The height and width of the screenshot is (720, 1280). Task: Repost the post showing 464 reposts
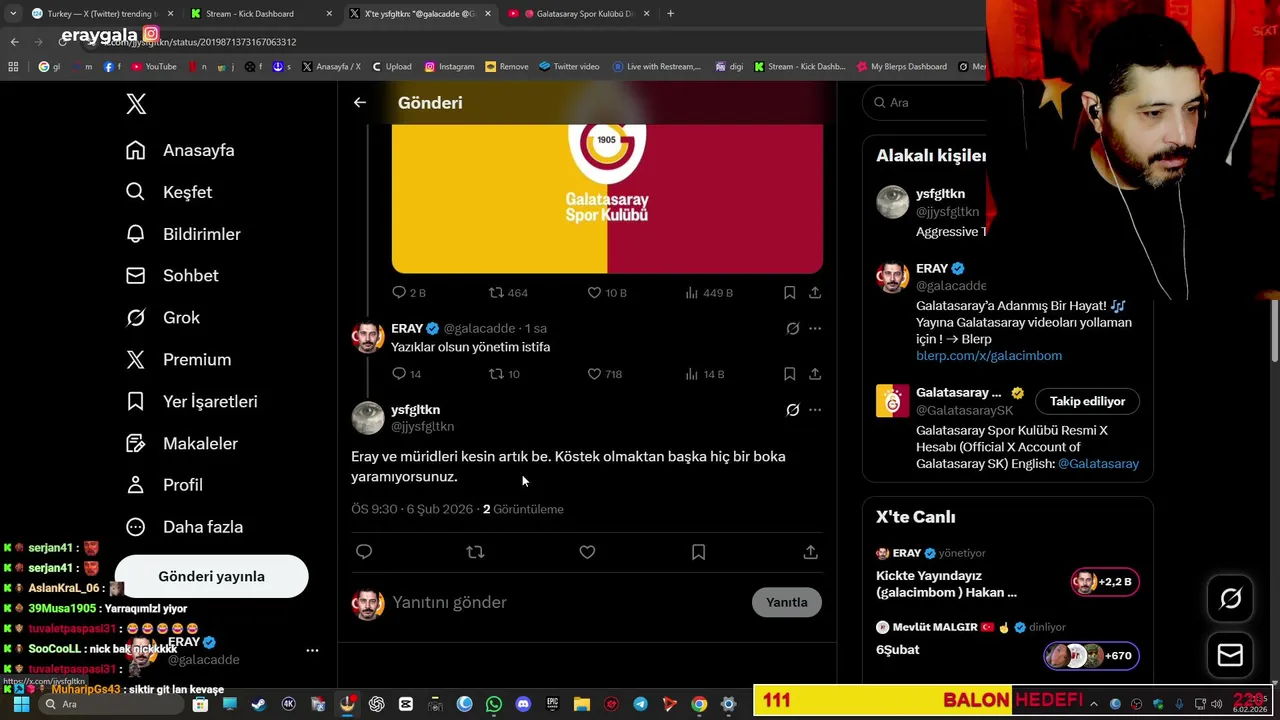(507, 293)
